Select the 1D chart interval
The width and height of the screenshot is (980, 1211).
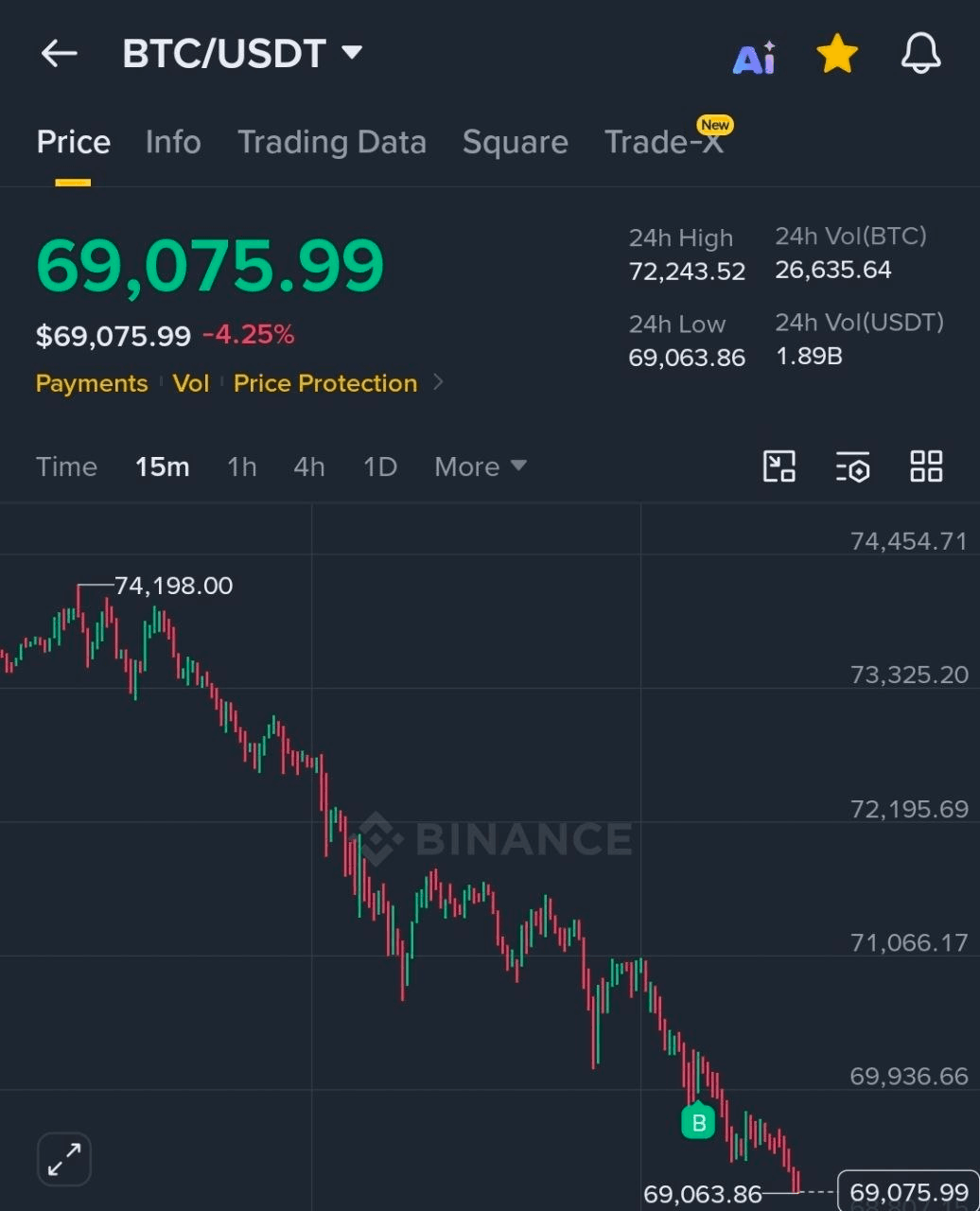(380, 466)
